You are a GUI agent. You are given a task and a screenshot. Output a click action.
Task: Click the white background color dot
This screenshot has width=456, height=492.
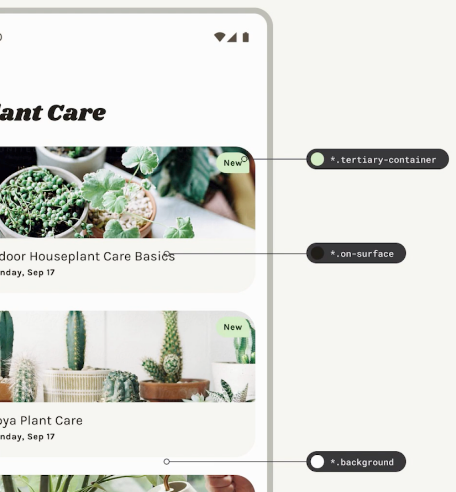pyautogui.click(x=317, y=462)
